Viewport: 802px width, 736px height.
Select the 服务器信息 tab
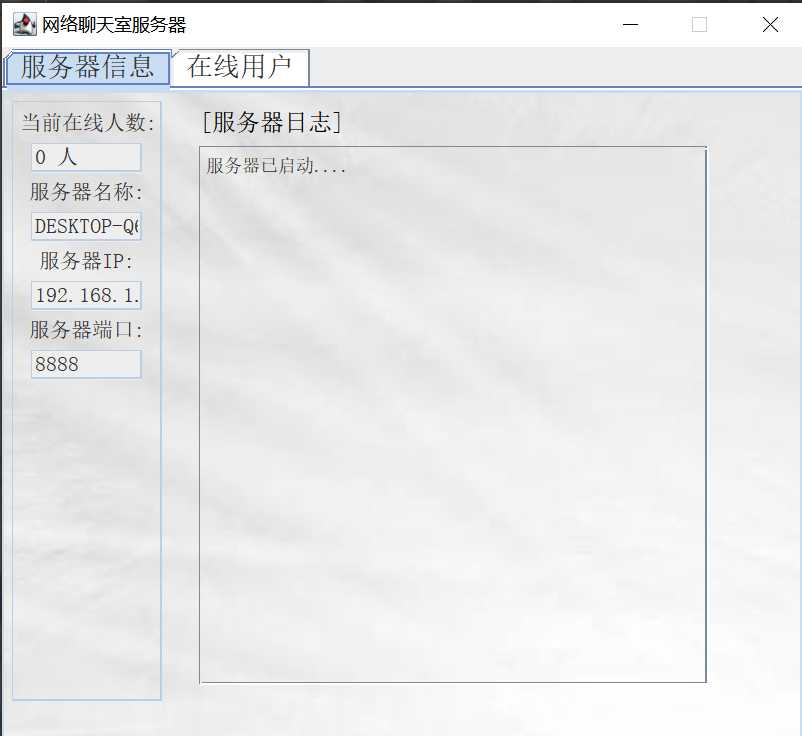tap(88, 67)
